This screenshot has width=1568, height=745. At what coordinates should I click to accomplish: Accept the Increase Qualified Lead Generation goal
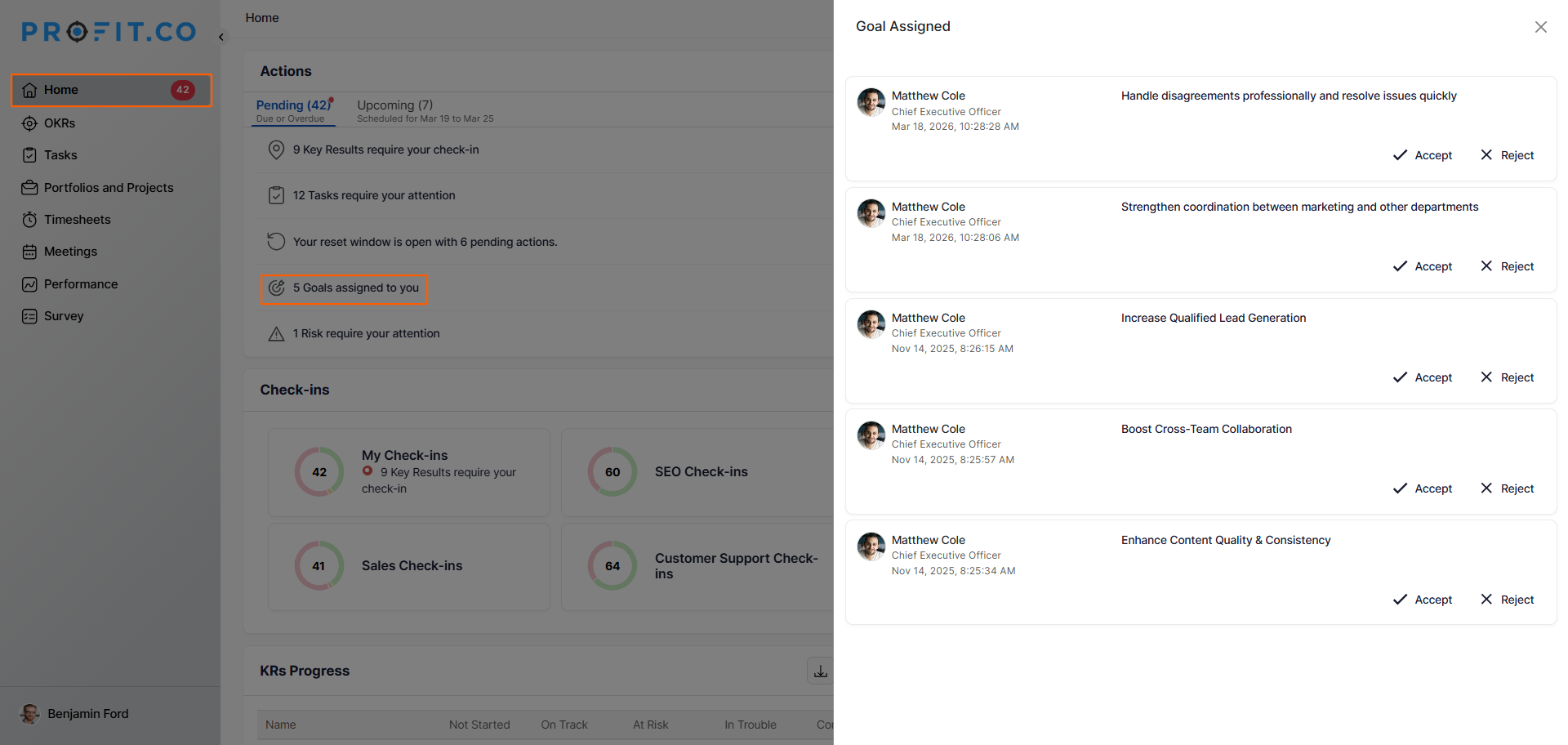tap(1423, 377)
